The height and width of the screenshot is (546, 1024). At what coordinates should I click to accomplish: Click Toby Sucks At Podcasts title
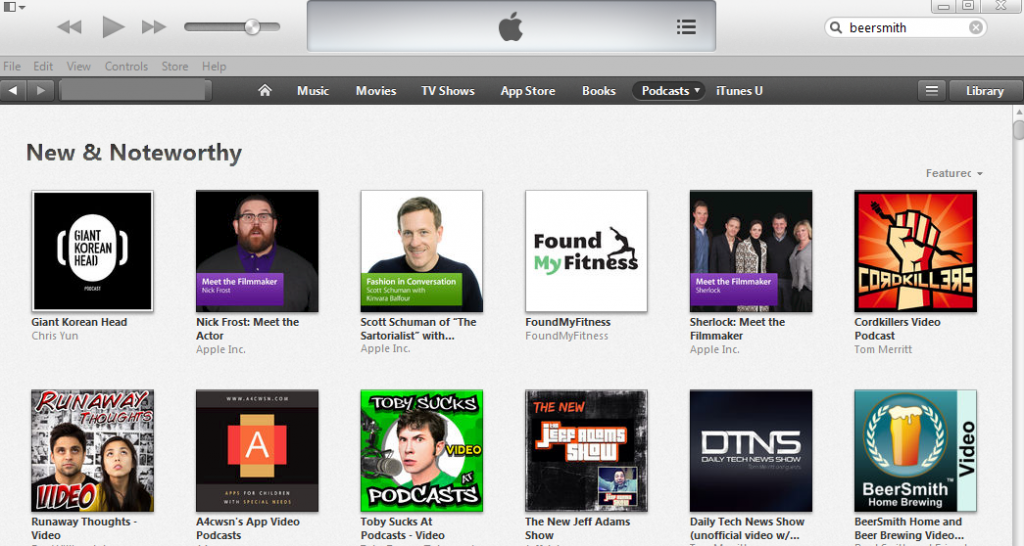pos(402,528)
